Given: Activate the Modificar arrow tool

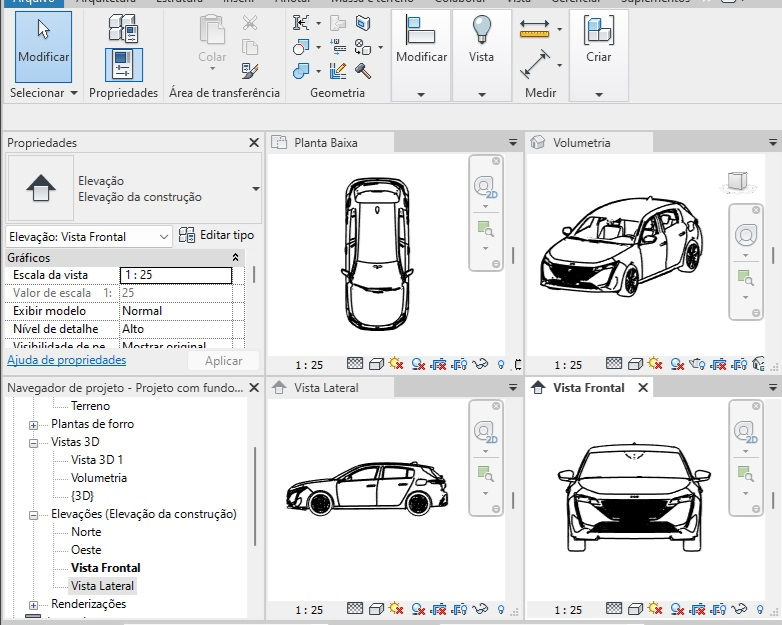Looking at the screenshot, I should click(43, 46).
